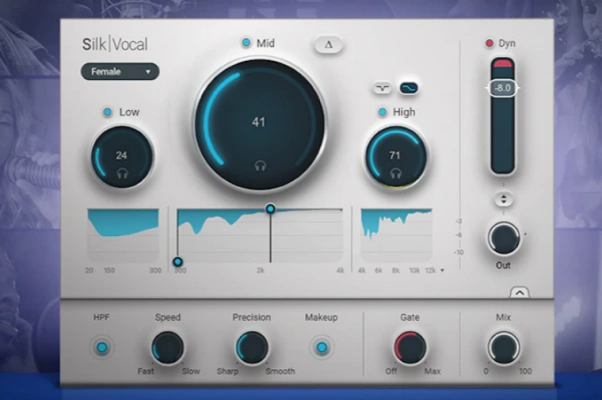Click the Speed knob

(167, 348)
